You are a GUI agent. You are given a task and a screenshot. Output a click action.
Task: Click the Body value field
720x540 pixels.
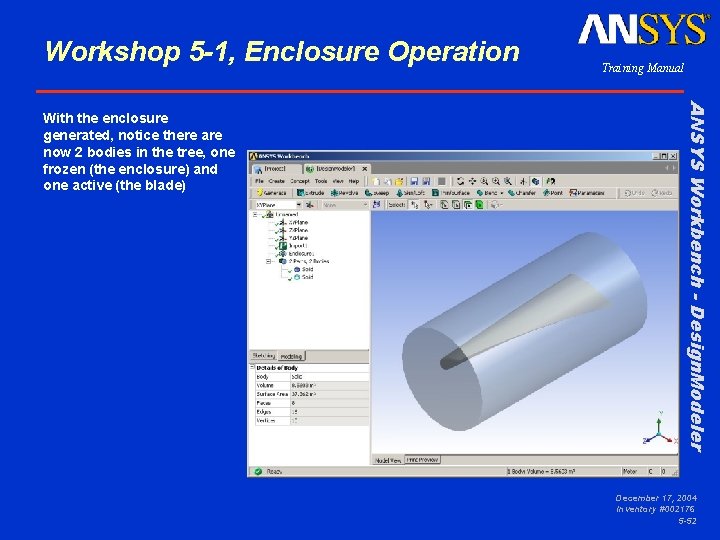tap(329, 377)
